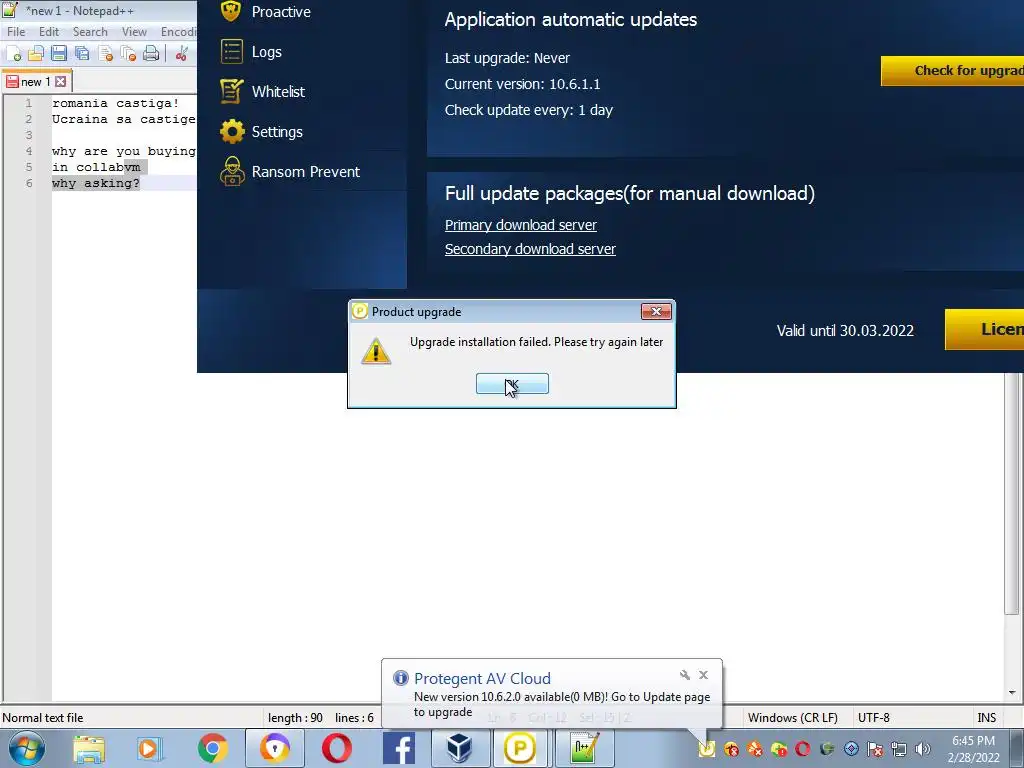Screen dimensions: 1024x768
Task: Click the yellow License button
Action: coord(984,329)
